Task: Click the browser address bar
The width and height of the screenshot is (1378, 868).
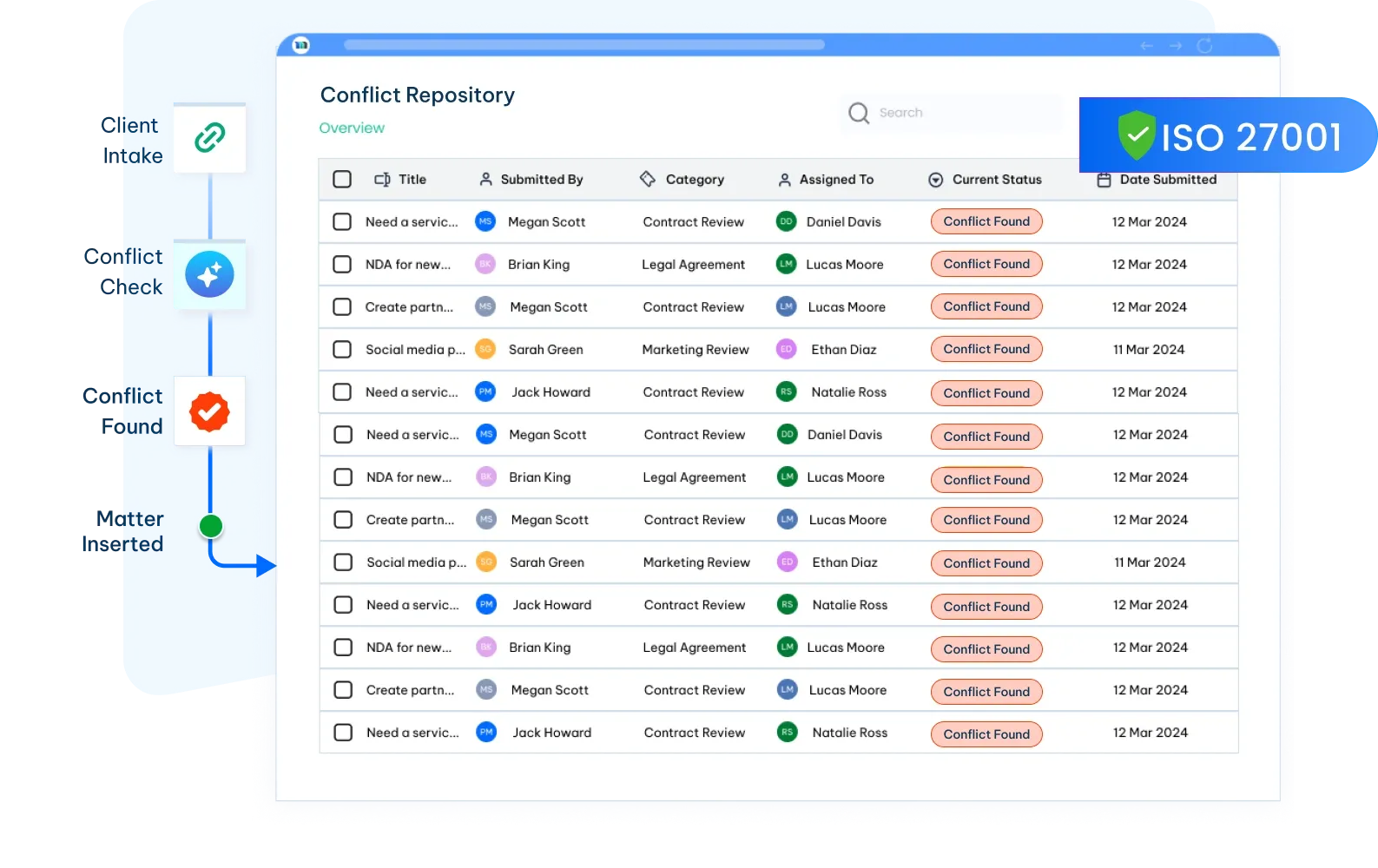Action: click(584, 45)
